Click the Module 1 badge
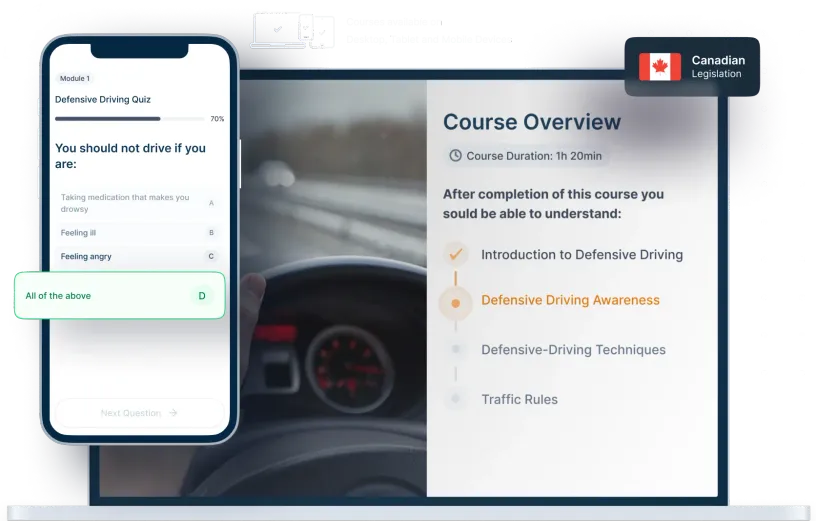Image resolution: width=816 pixels, height=521 pixels. click(74, 79)
